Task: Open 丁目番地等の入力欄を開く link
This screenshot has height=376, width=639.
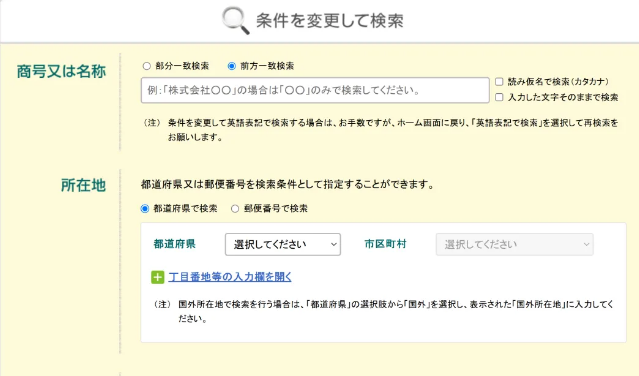Action: (230, 277)
